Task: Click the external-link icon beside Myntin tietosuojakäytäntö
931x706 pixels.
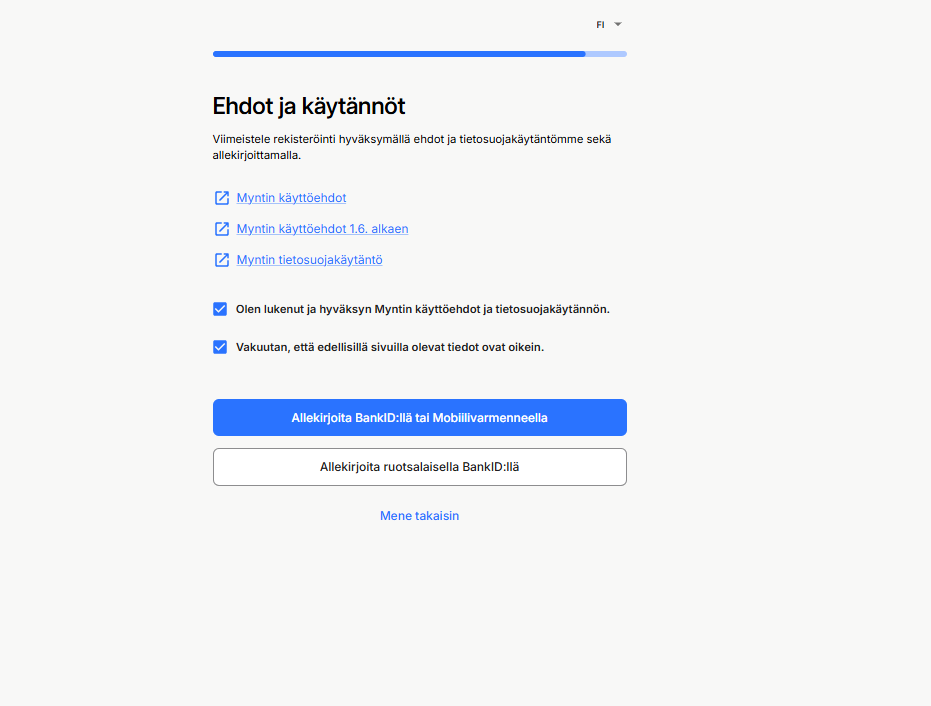Action: click(221, 259)
